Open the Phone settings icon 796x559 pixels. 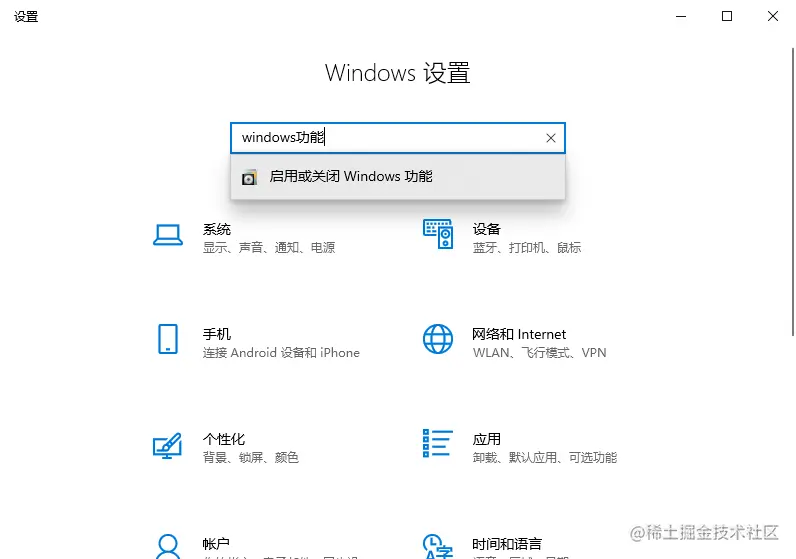168,339
